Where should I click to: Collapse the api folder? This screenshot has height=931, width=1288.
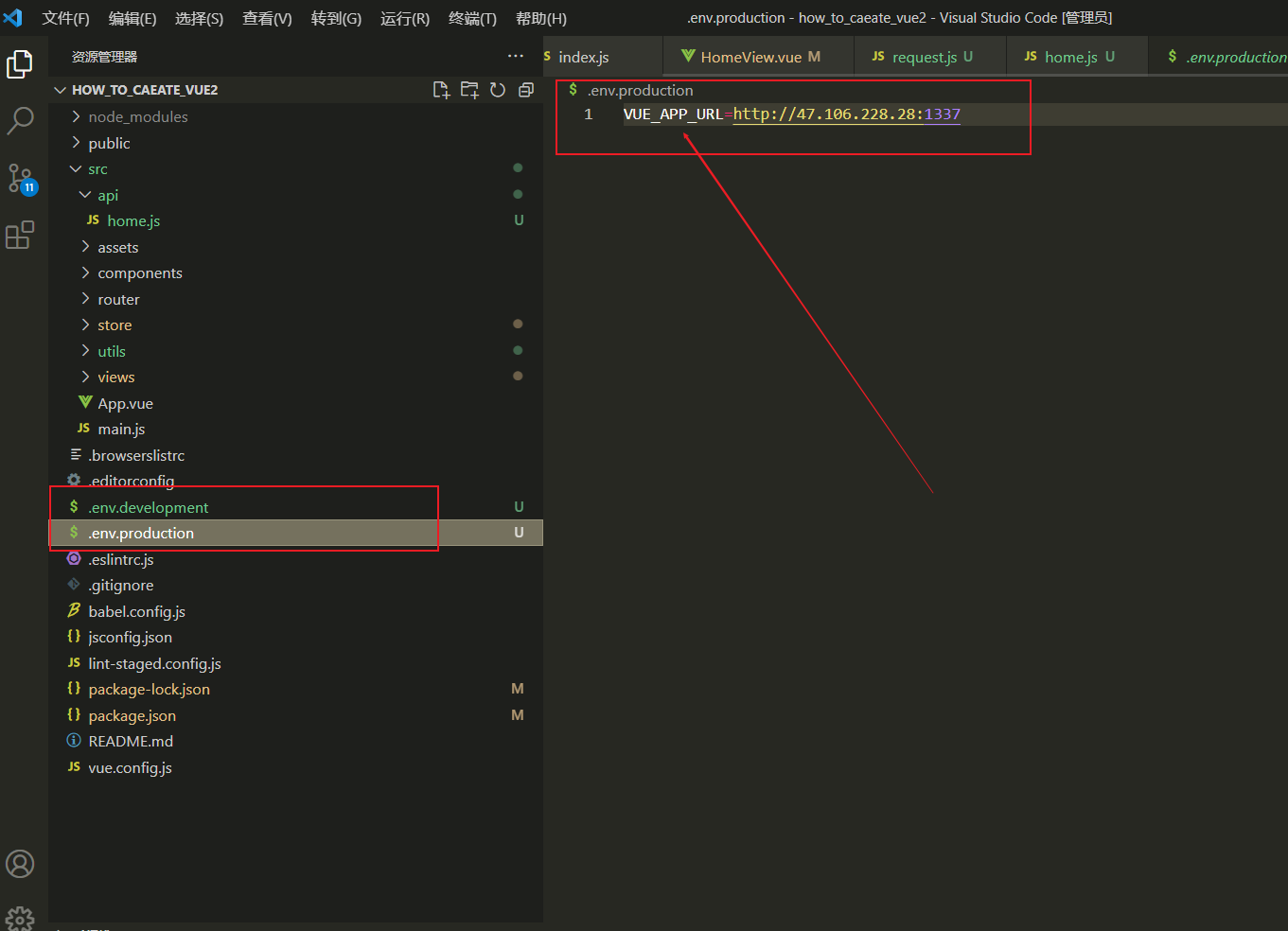(x=296, y=195)
